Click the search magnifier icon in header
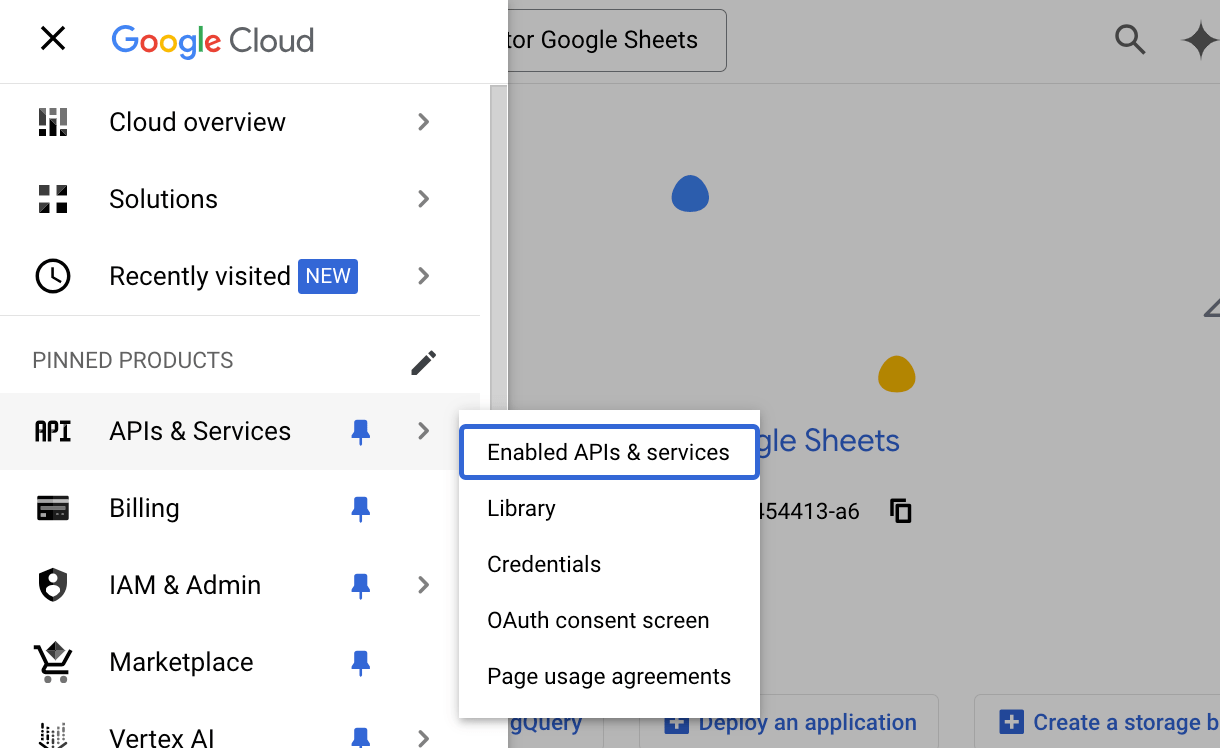Image resolution: width=1220 pixels, height=748 pixels. [x=1130, y=40]
